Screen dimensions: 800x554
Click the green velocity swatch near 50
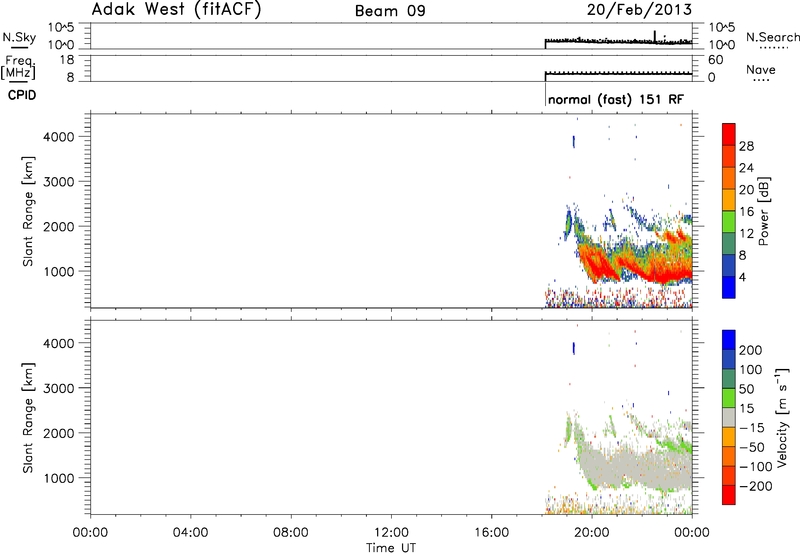pos(729,398)
